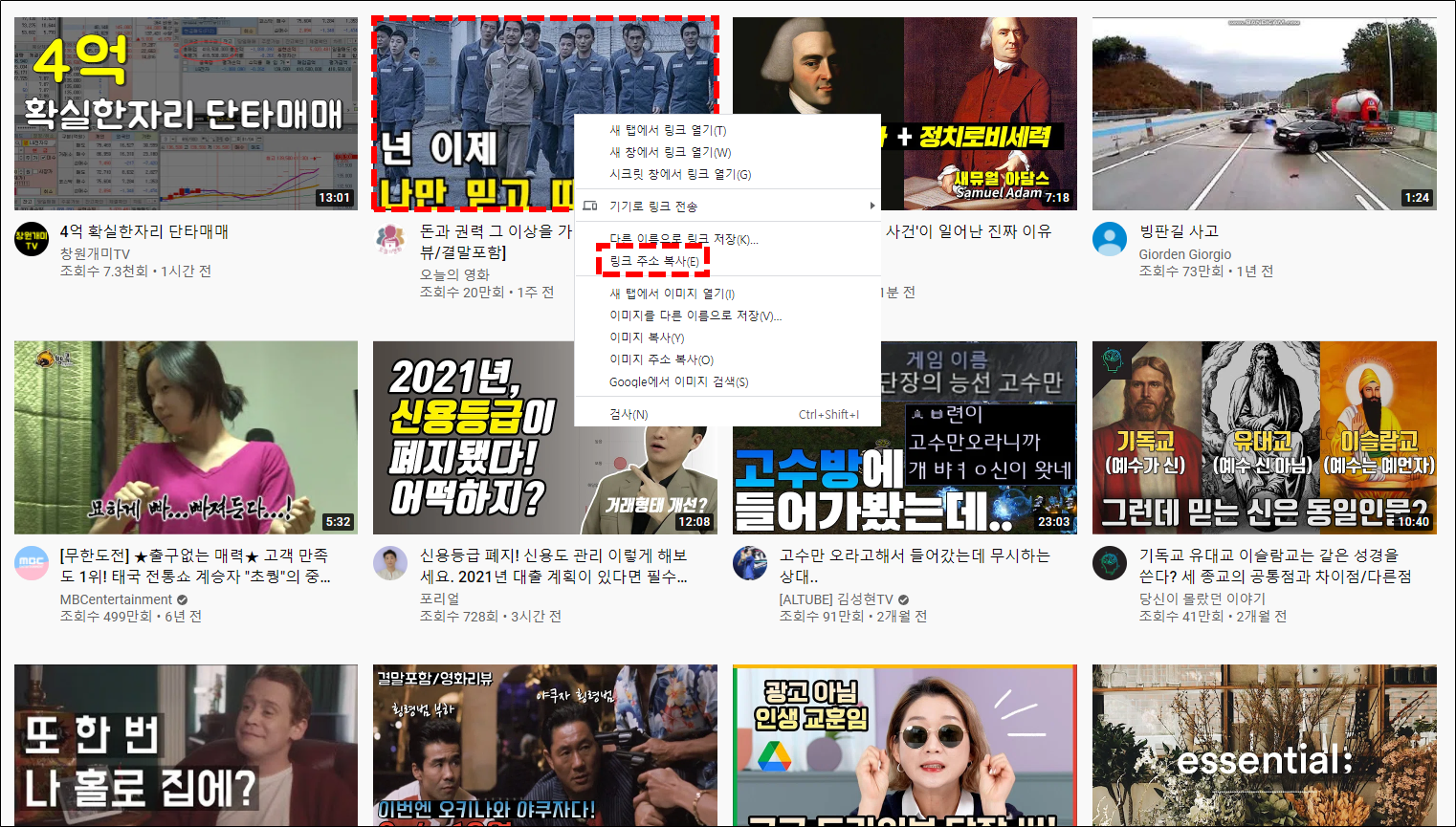Open 4억 확실한자리 단타매매 video title

tap(144, 231)
